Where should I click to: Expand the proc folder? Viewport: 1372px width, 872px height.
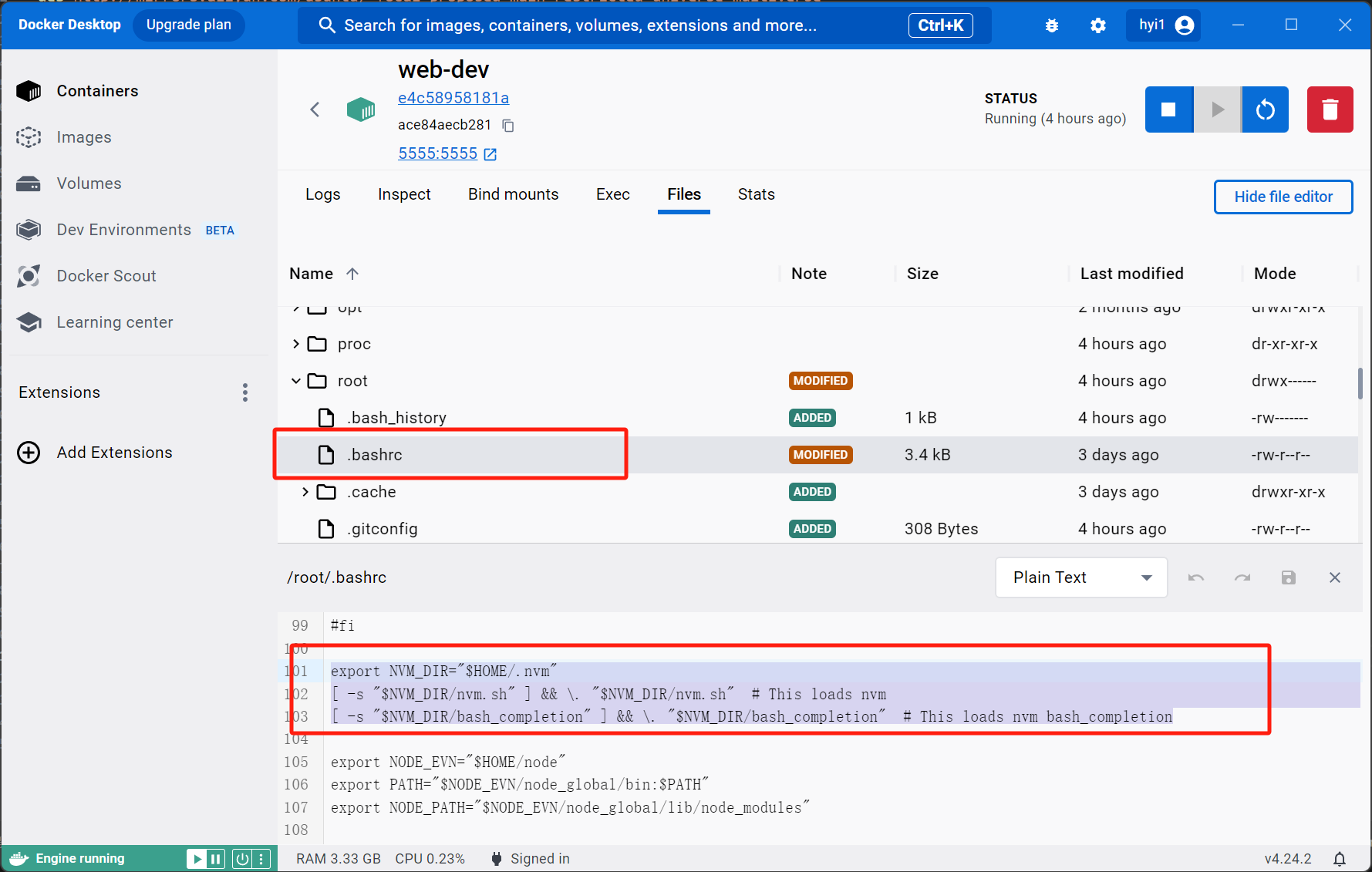pyautogui.click(x=296, y=344)
